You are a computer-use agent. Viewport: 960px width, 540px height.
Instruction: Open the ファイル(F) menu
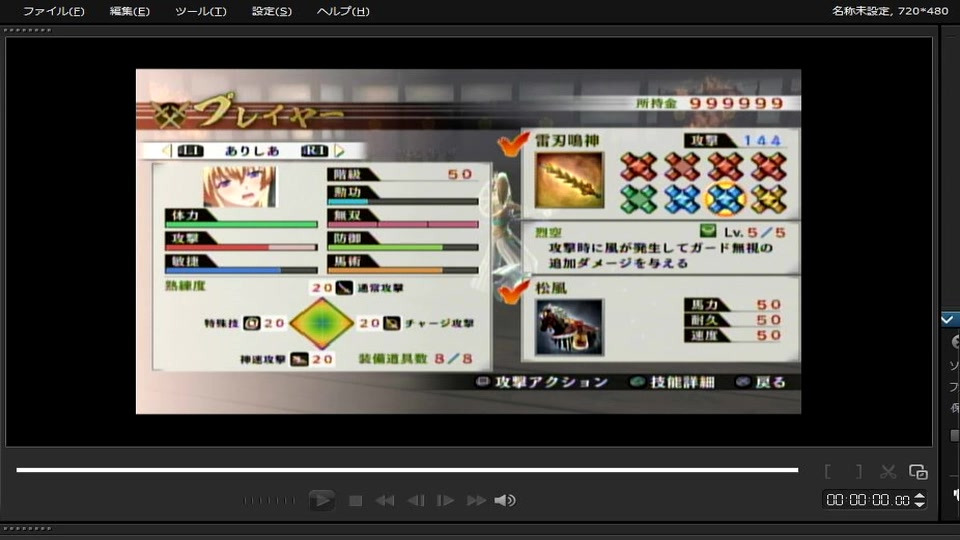coord(53,11)
